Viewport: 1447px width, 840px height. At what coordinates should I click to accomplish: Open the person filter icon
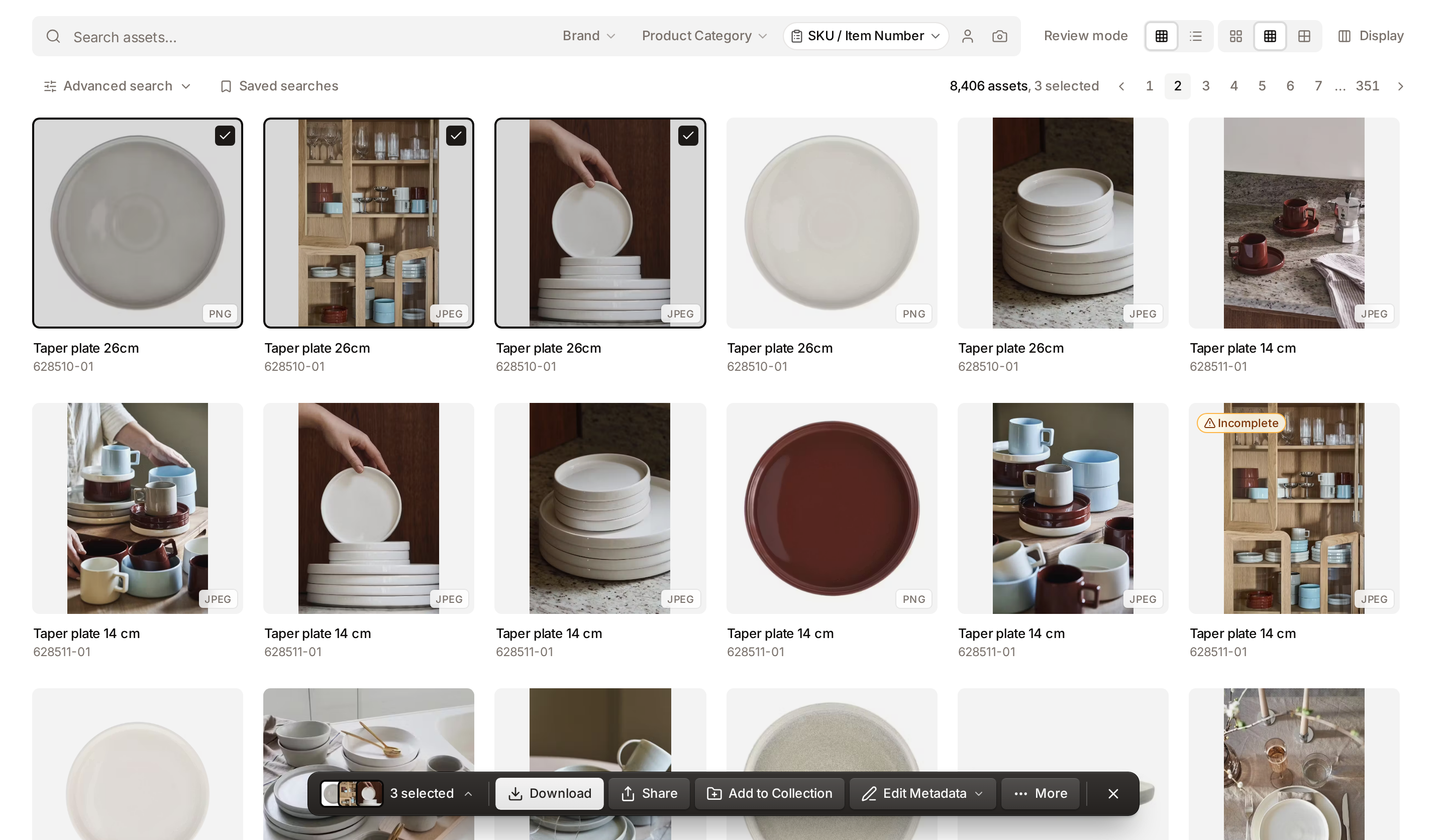(x=968, y=36)
